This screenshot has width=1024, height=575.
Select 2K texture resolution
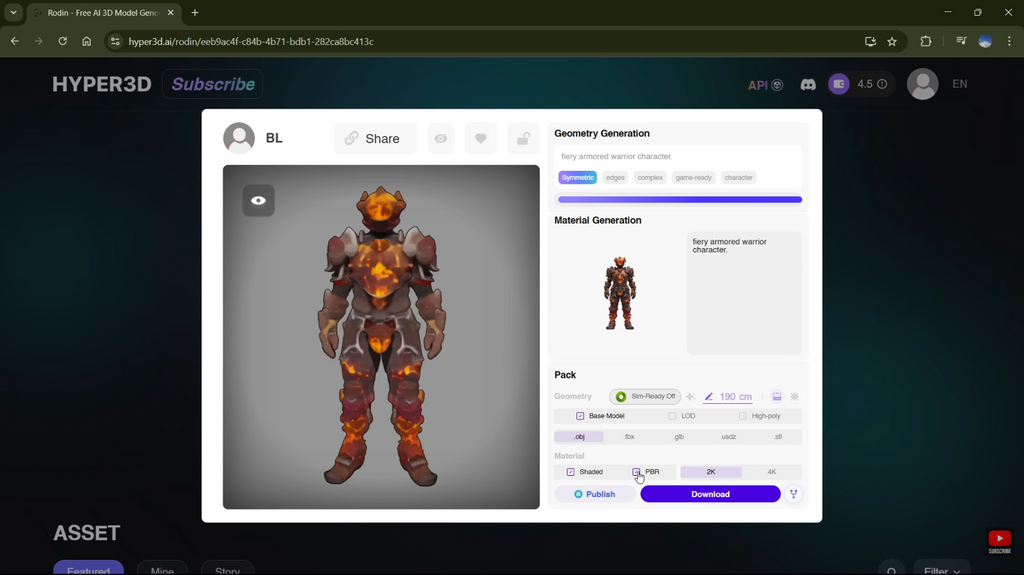point(711,472)
